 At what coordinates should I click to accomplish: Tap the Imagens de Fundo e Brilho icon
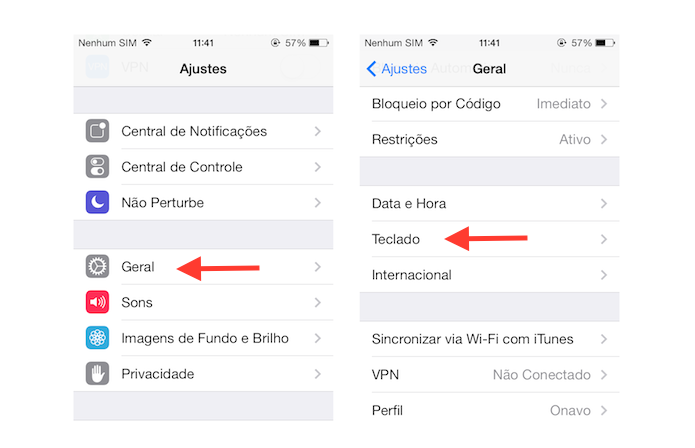point(97,338)
